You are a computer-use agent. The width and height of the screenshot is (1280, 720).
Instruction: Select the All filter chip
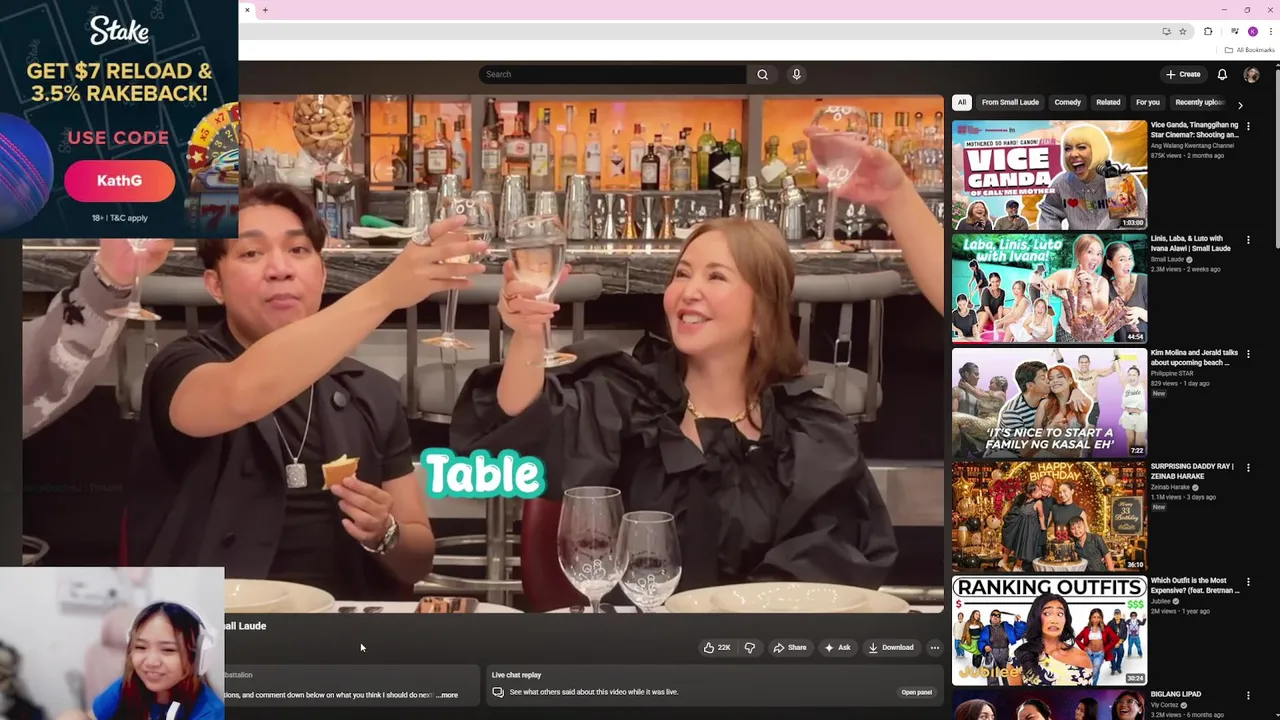pyautogui.click(x=961, y=102)
